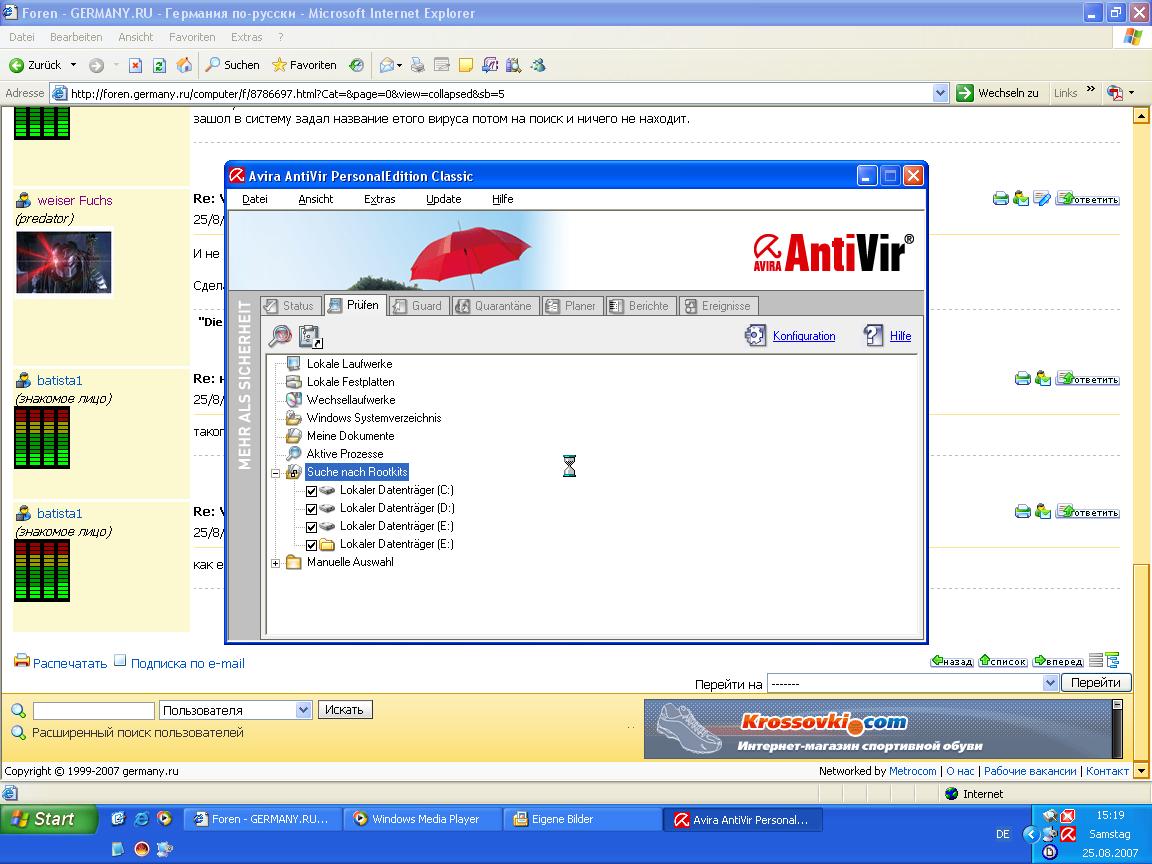Click the printer icon next to Распечатать

(22, 660)
